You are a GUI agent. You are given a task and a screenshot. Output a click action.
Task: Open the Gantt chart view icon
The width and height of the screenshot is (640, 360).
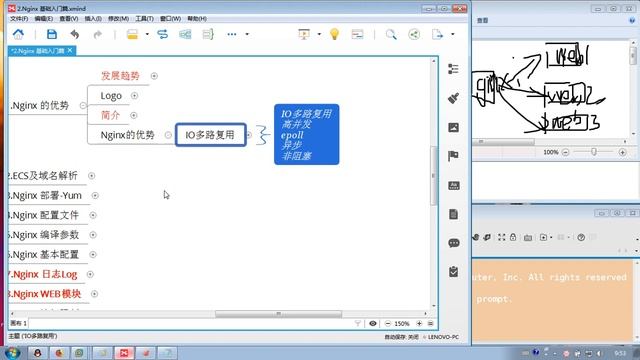coord(357,34)
